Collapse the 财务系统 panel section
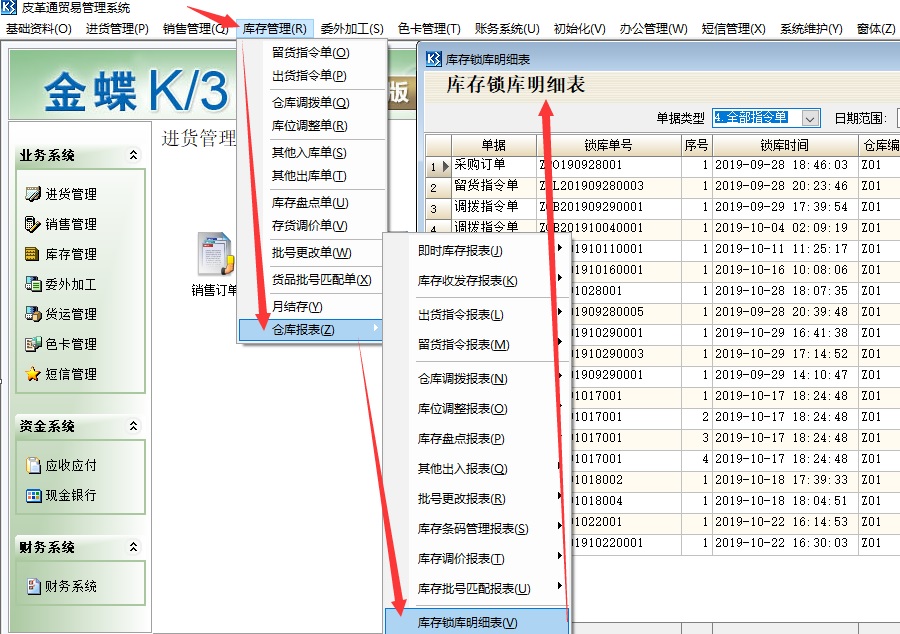This screenshot has height=634, width=900. click(133, 547)
